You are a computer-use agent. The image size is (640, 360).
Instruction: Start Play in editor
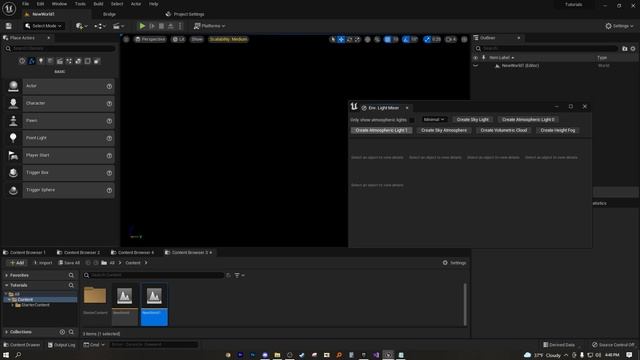pyautogui.click(x=142, y=26)
